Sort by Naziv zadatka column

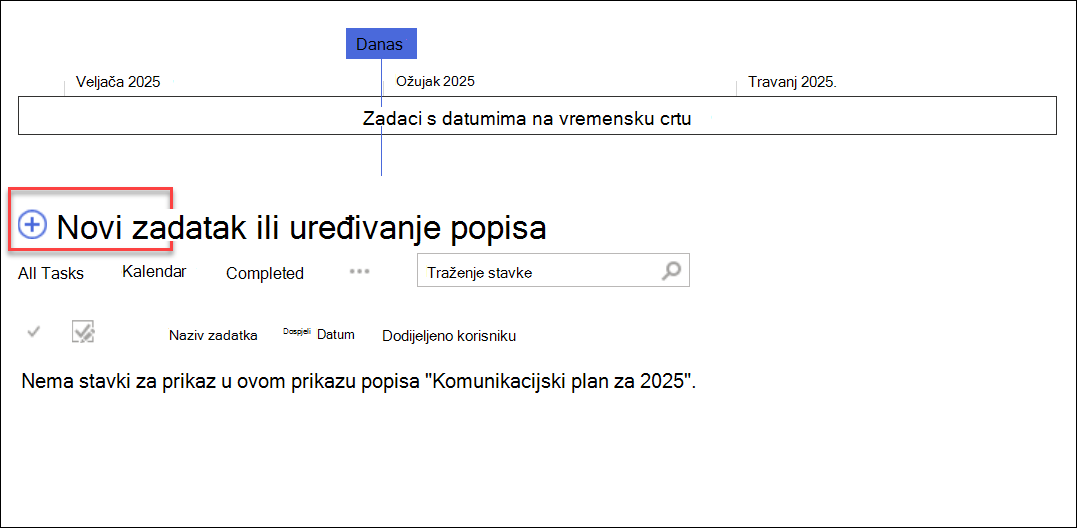213,336
